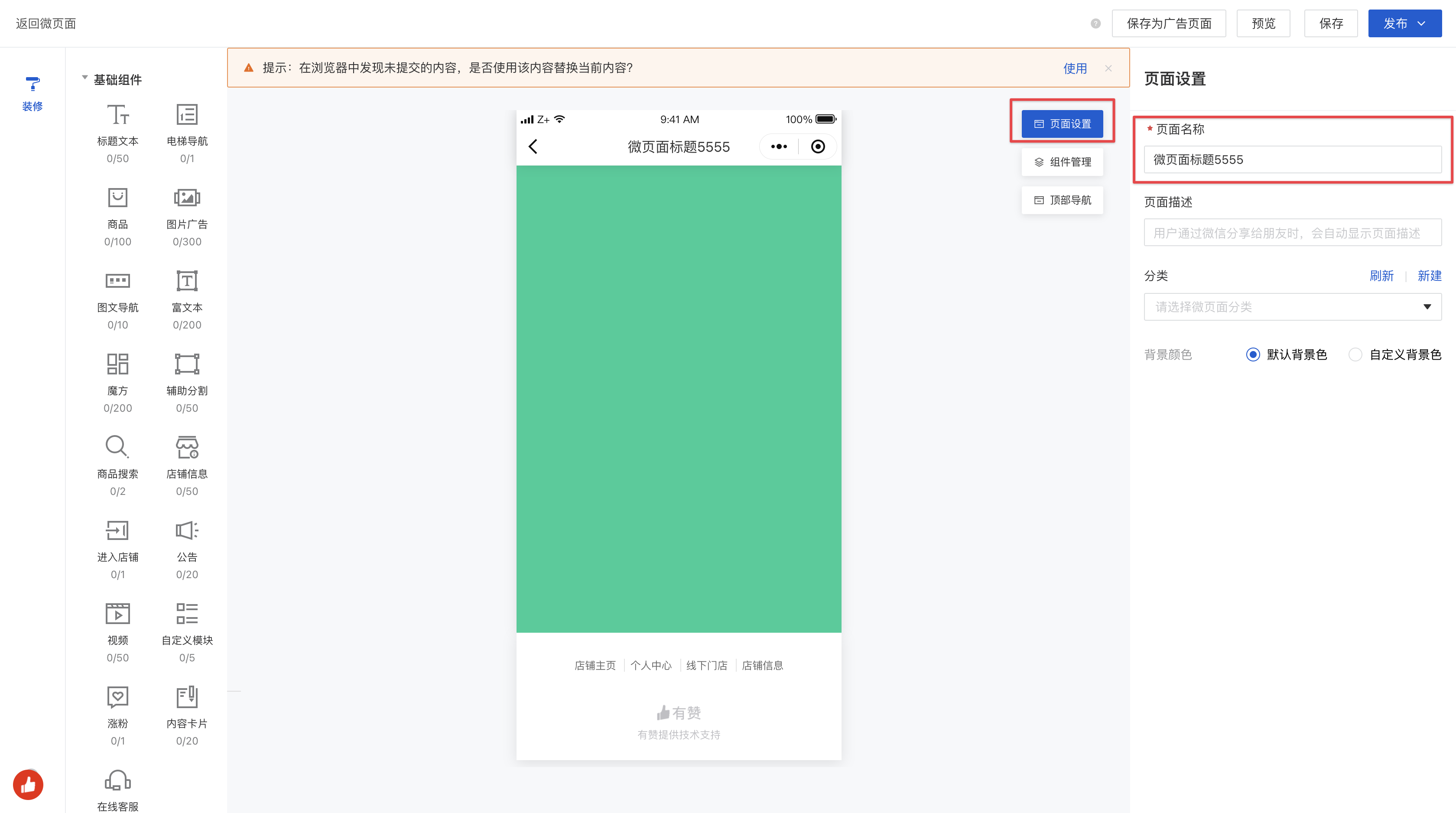Click the help question mark icon
Viewport: 1456px width, 813px height.
point(1095,24)
